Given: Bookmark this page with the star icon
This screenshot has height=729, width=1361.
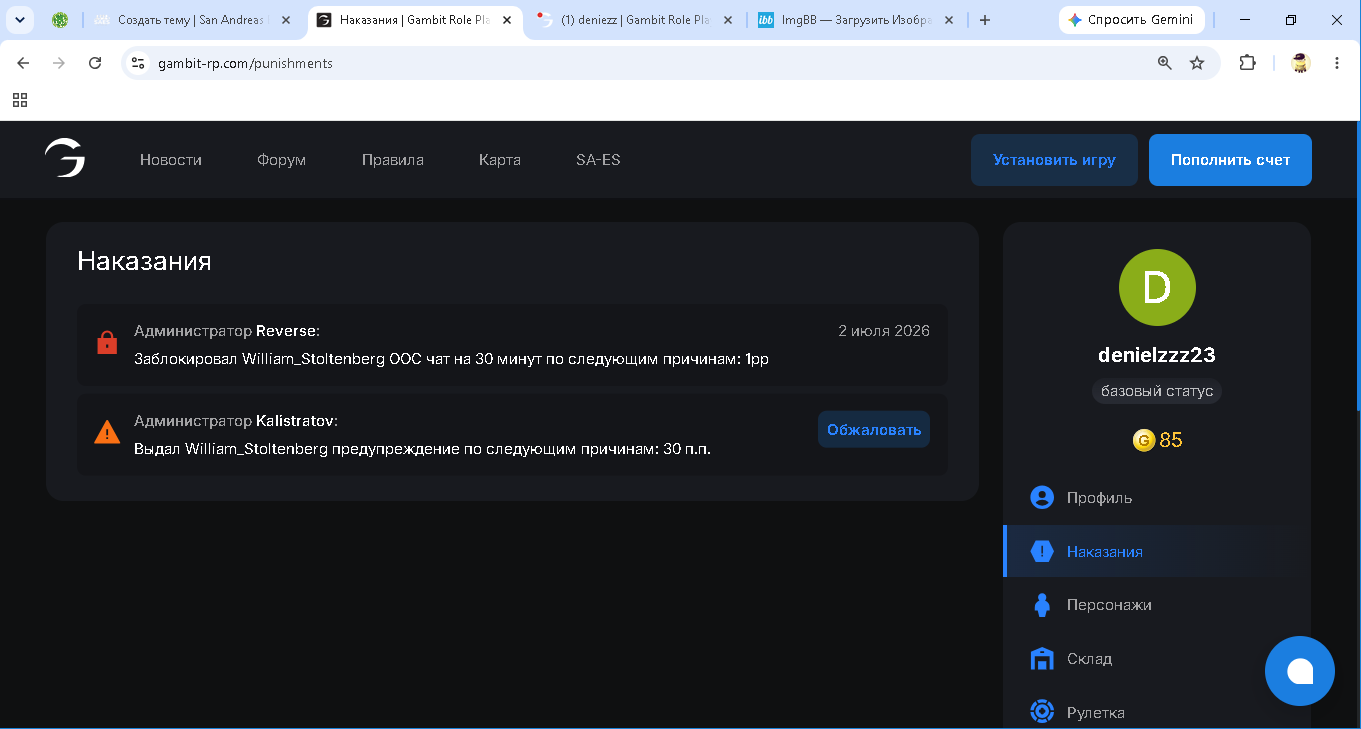Looking at the screenshot, I should pyautogui.click(x=1197, y=63).
